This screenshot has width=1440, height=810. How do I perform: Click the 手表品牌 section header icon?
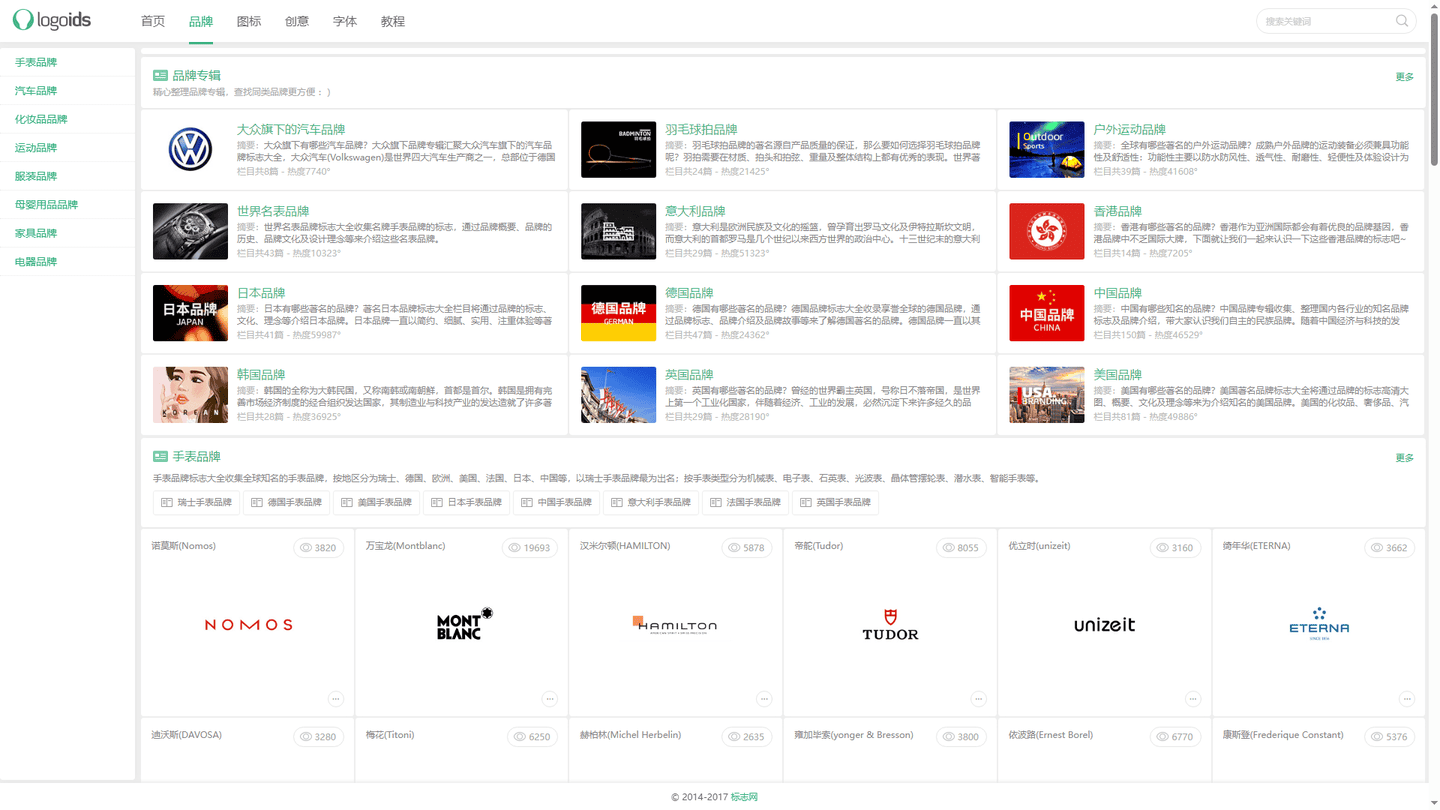(x=160, y=456)
